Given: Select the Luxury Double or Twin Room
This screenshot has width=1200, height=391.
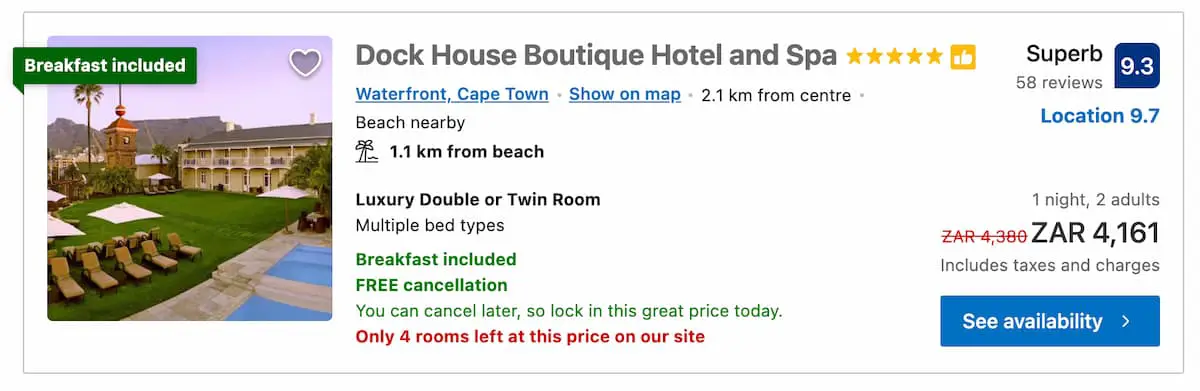Looking at the screenshot, I should (x=478, y=199).
